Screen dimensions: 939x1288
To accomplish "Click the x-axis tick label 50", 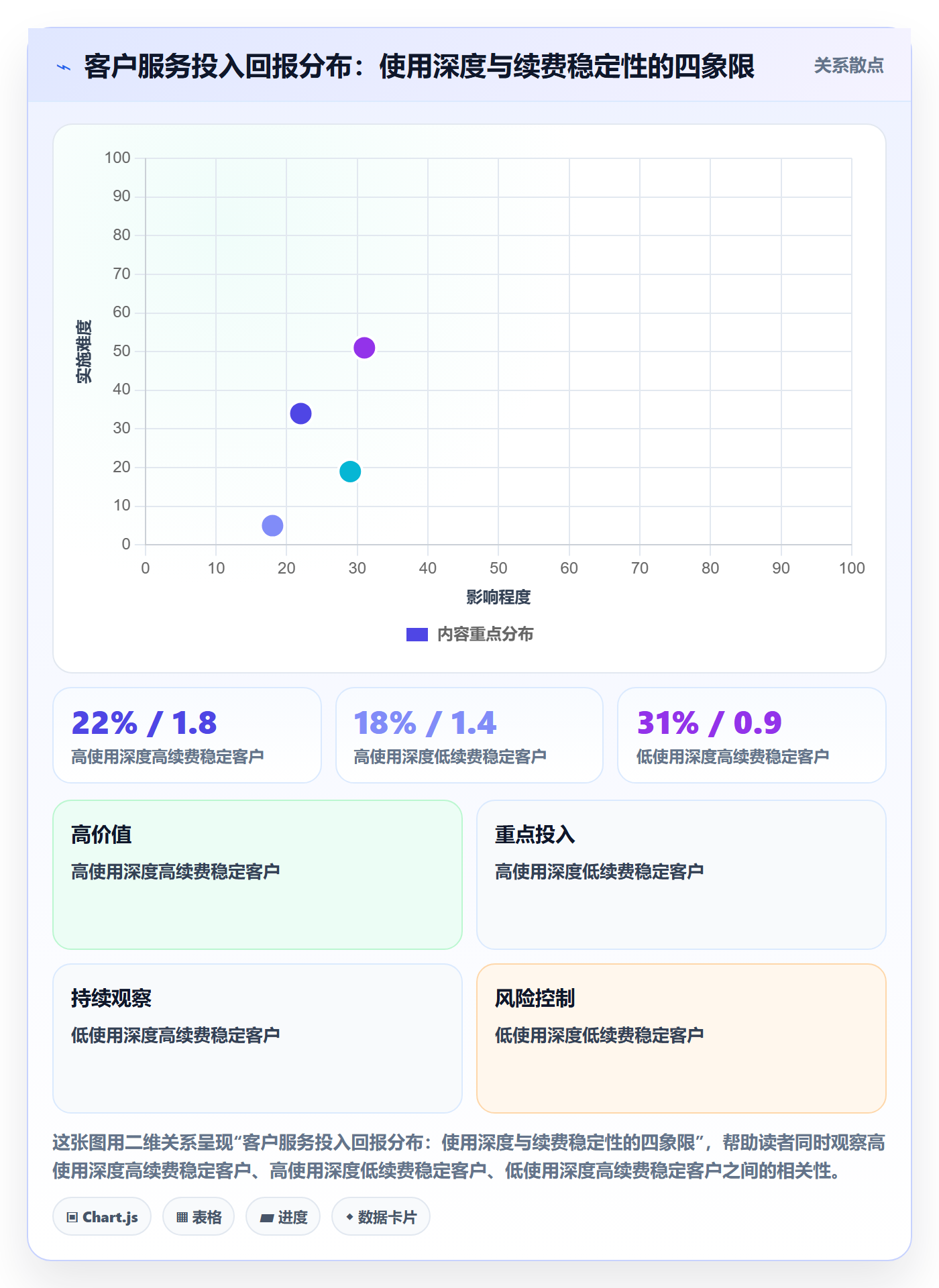I will [498, 568].
